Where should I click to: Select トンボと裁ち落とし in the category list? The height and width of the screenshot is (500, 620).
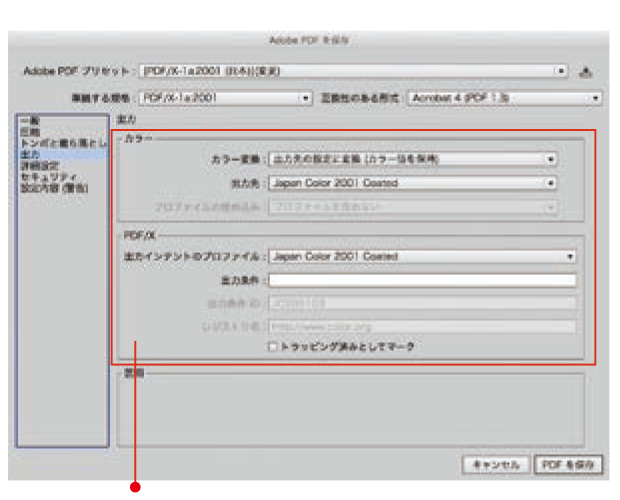(63, 143)
